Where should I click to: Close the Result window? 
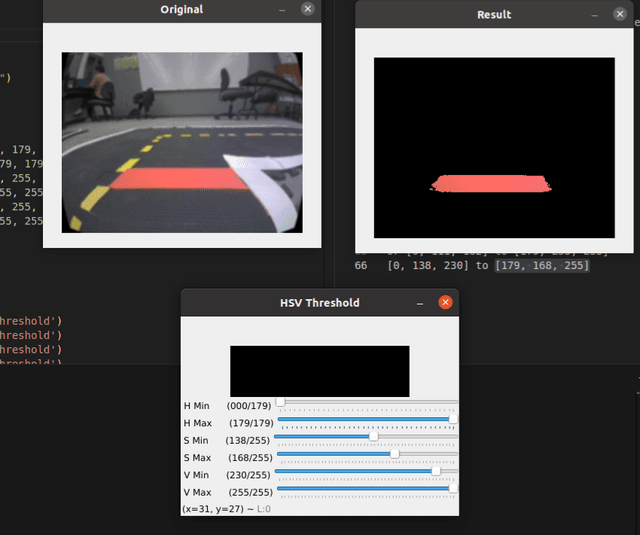pyautogui.click(x=622, y=15)
